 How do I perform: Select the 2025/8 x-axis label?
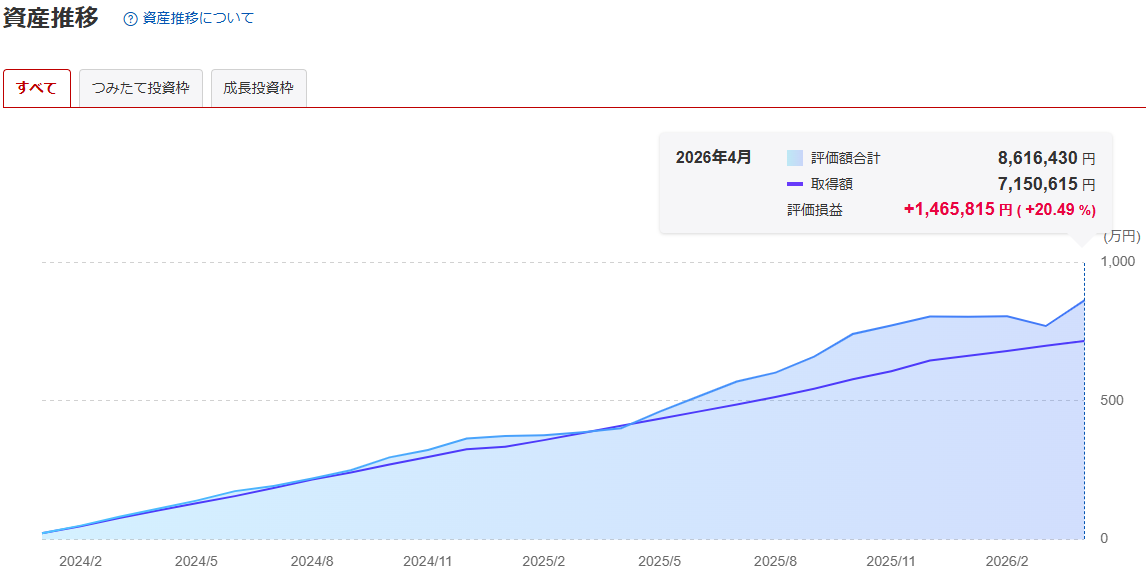point(775,561)
